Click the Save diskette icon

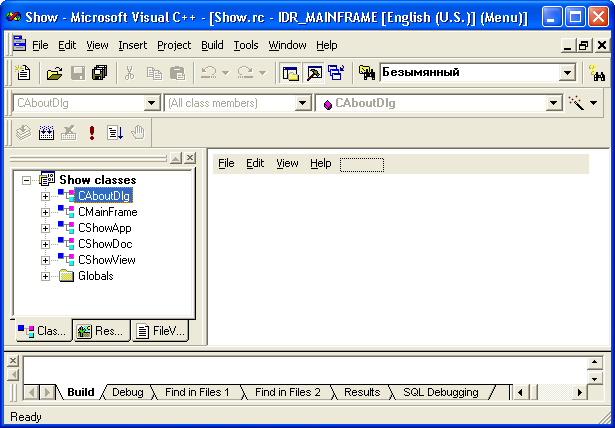(78, 73)
